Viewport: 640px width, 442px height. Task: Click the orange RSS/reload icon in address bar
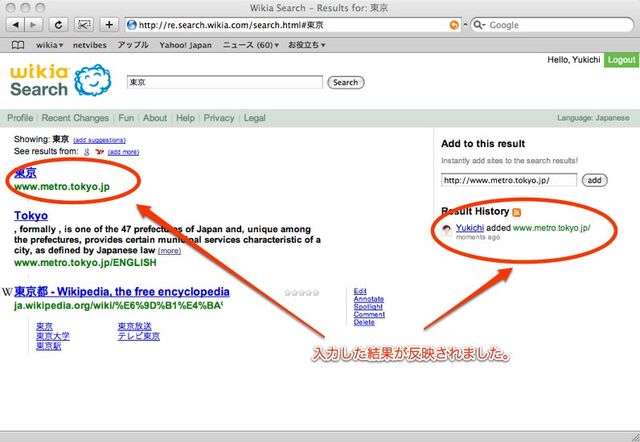[453, 25]
